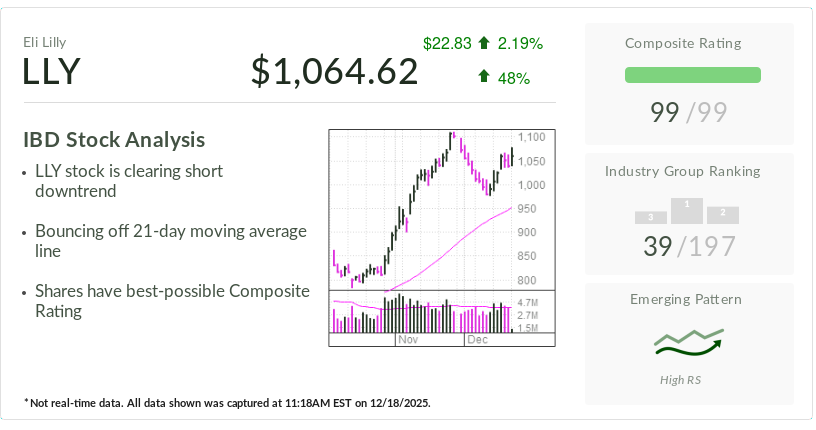816x430 pixels.
Task: Click the $1,064.62 share price
Action: click(x=334, y=71)
